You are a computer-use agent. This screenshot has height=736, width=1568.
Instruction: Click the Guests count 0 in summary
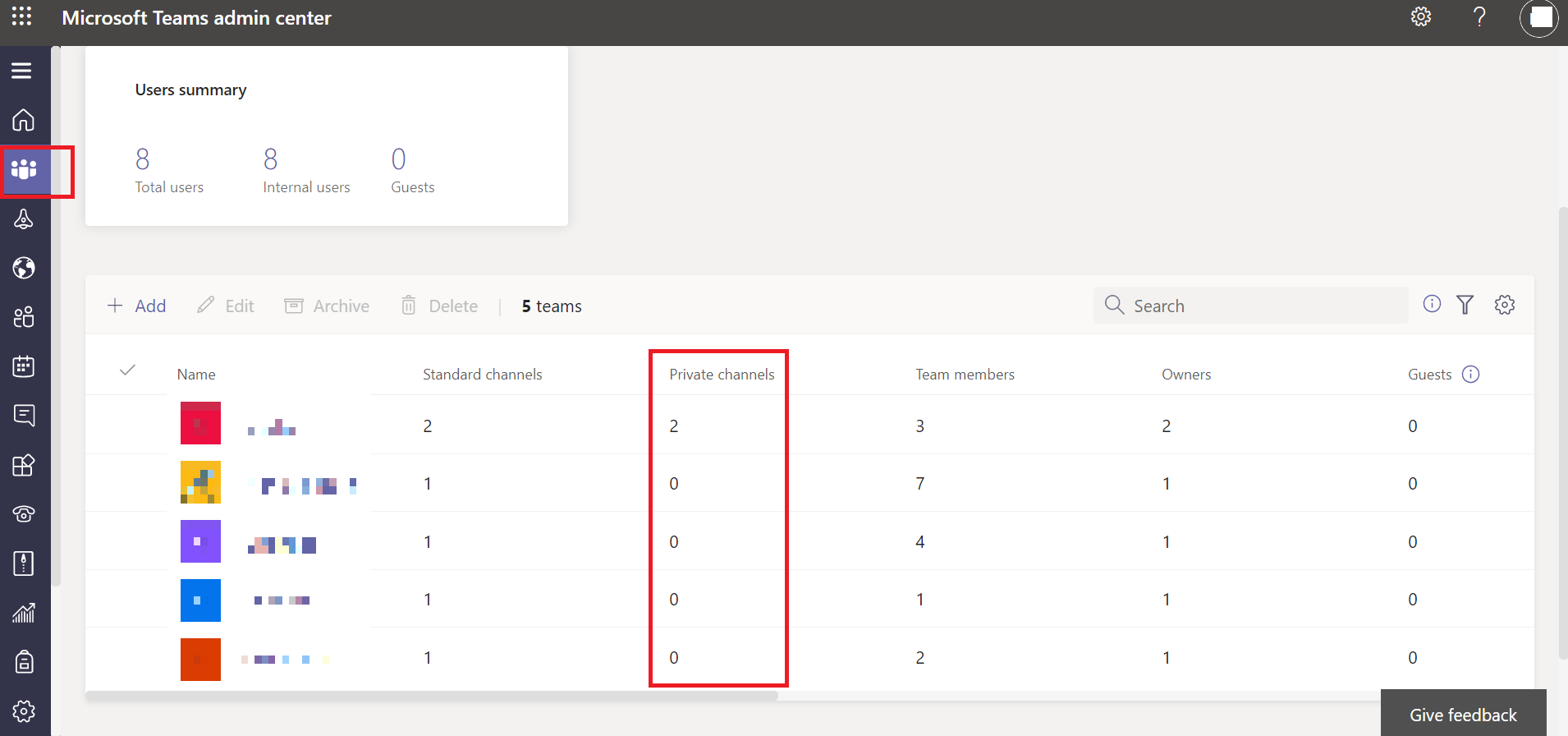pyautogui.click(x=399, y=159)
